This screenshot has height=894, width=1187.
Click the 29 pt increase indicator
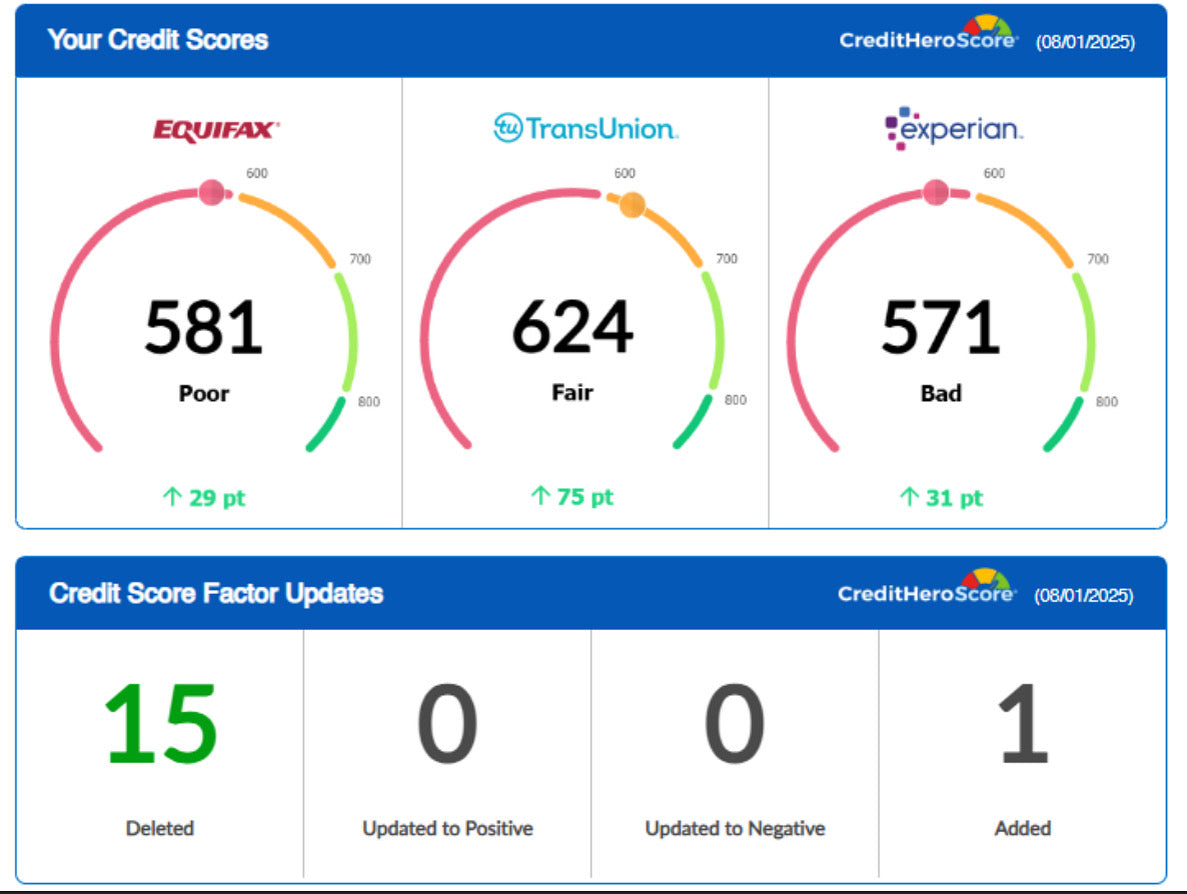coord(204,497)
